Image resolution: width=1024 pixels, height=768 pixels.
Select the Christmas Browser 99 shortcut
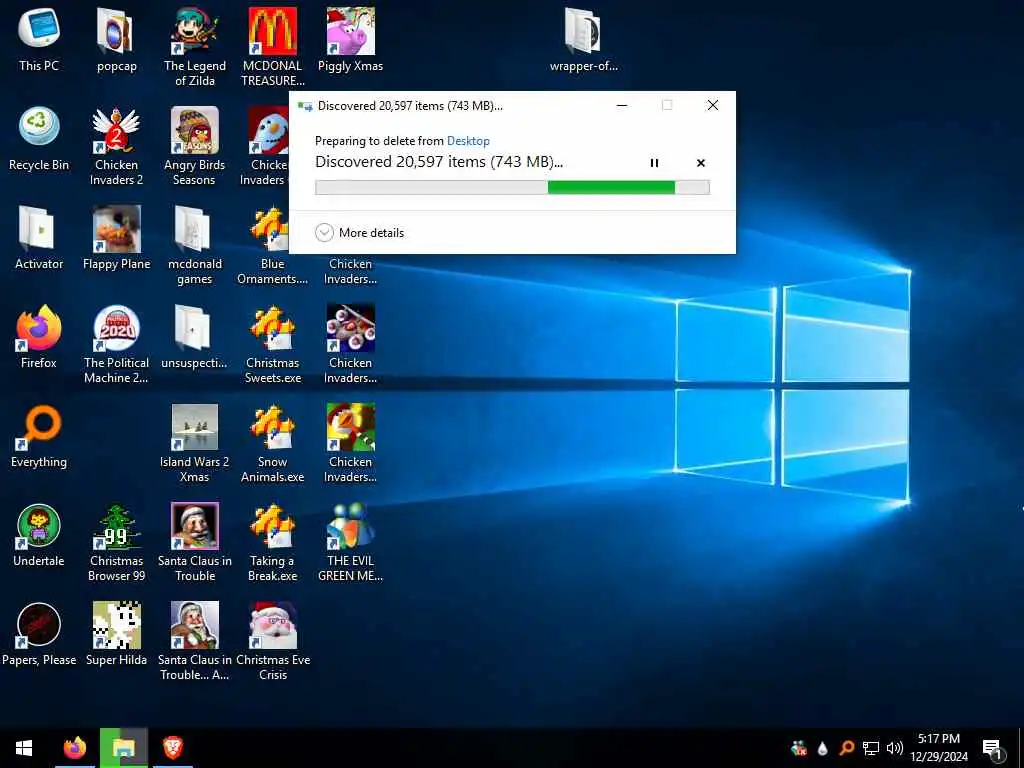coord(116,541)
